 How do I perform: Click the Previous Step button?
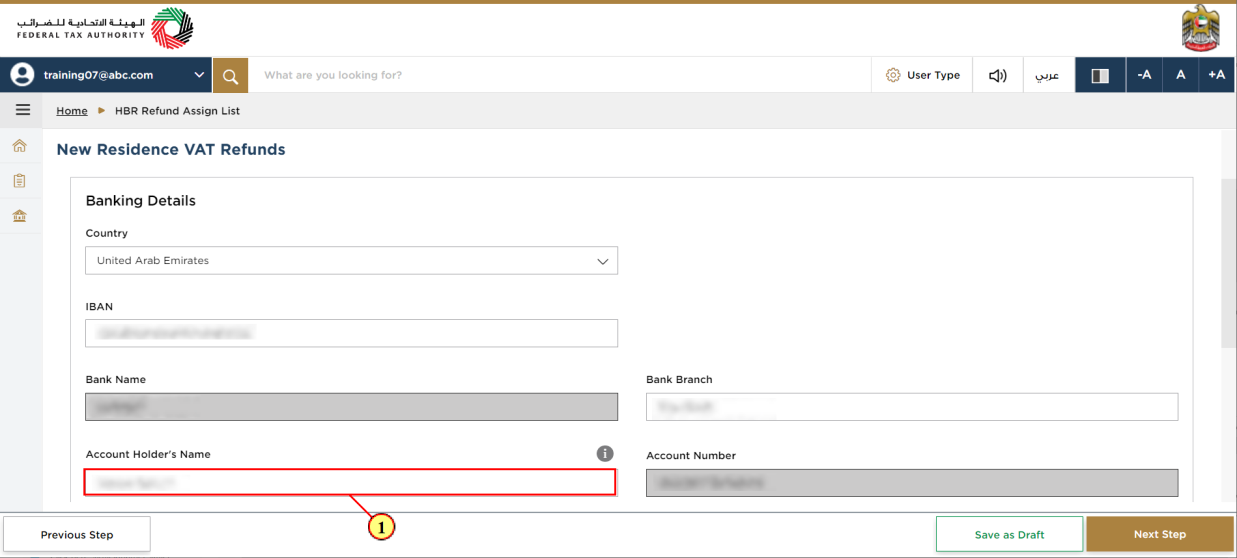77,534
